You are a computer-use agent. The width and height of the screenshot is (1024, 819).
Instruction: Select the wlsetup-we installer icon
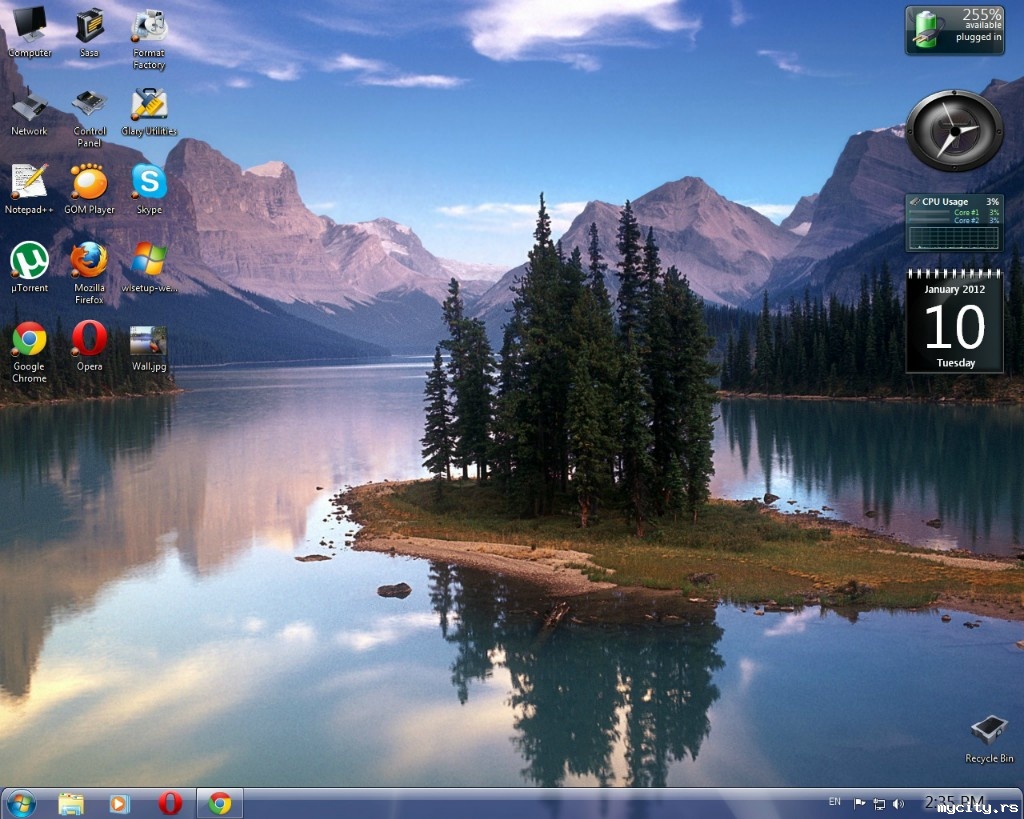pos(149,268)
